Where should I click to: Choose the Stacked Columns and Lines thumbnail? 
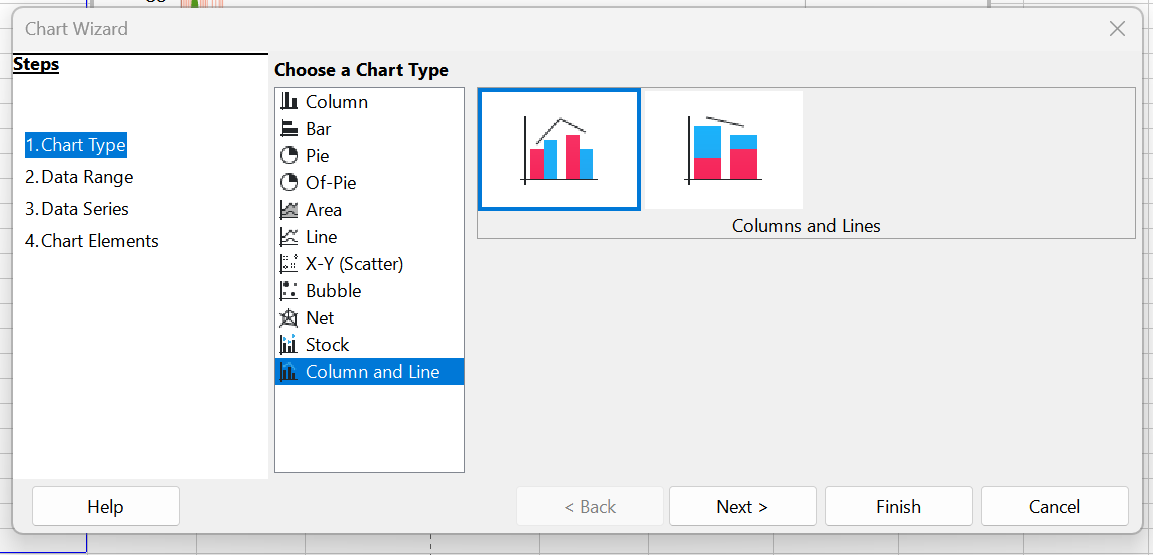(x=723, y=149)
